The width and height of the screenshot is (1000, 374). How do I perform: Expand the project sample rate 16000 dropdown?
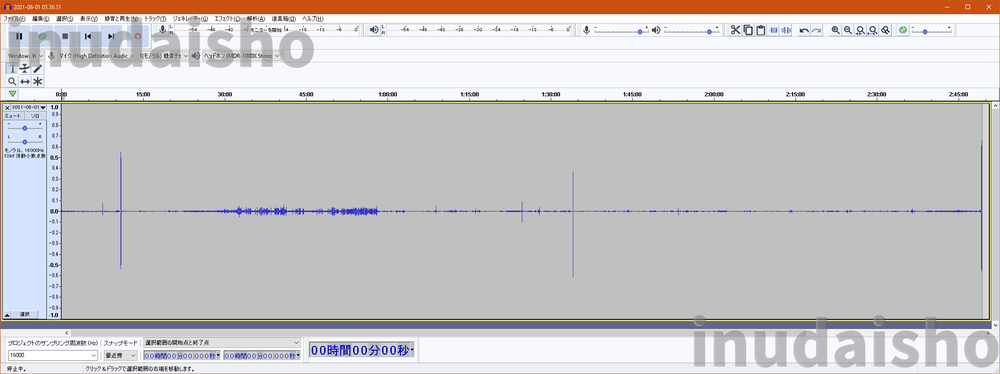click(x=53, y=355)
